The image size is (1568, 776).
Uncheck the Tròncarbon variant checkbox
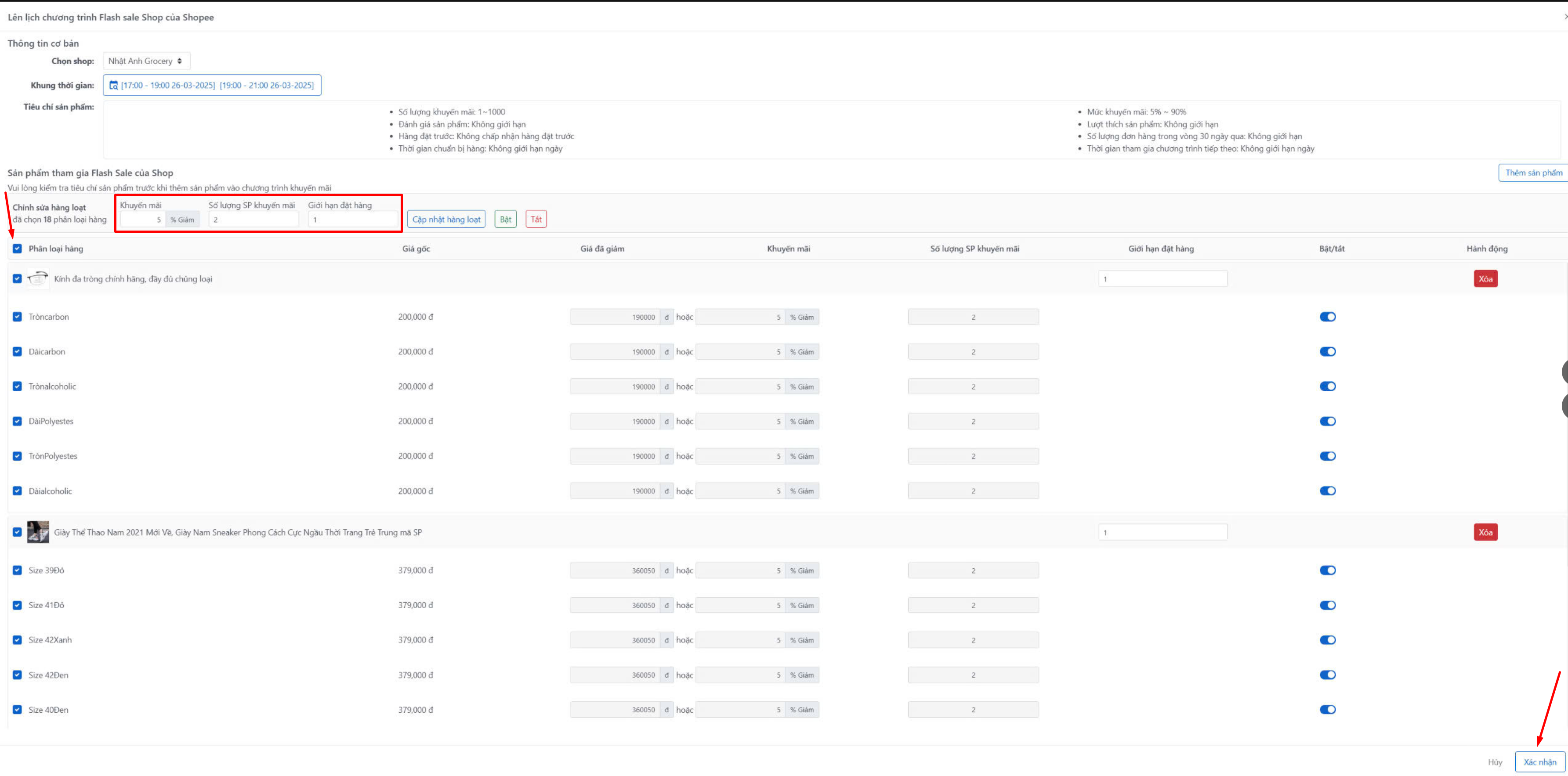17,317
